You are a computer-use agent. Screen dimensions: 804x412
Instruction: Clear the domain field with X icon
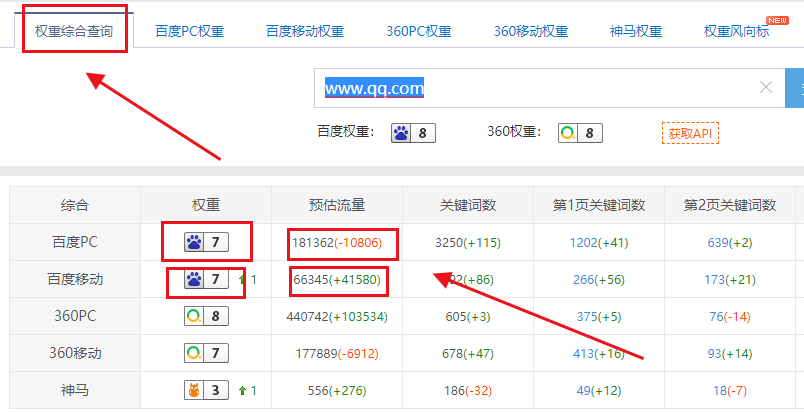pos(766,88)
